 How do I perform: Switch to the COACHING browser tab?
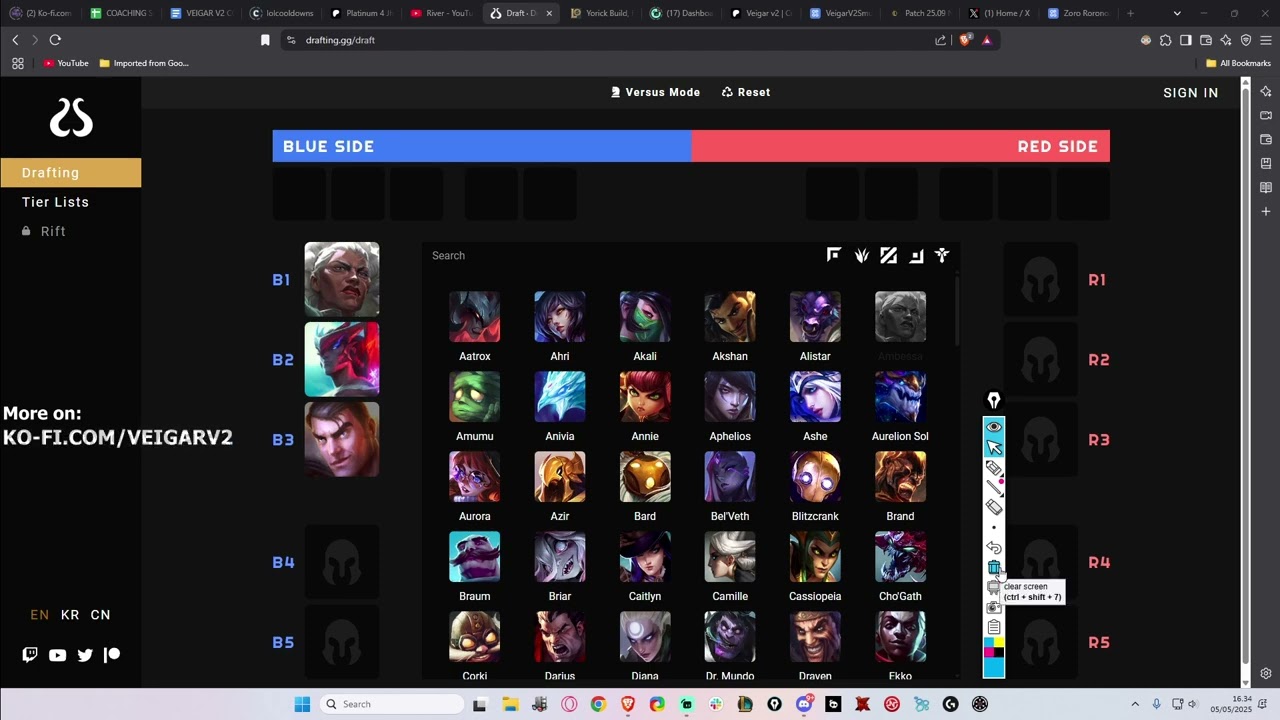pyautogui.click(x=121, y=13)
